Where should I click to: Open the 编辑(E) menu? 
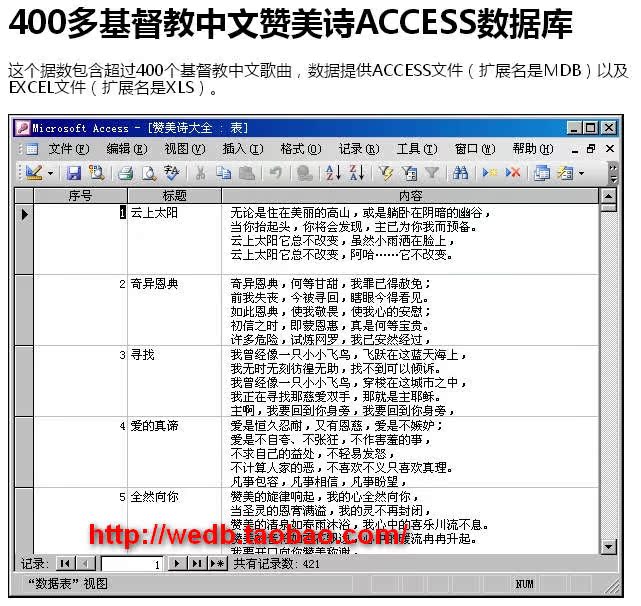tap(126, 149)
